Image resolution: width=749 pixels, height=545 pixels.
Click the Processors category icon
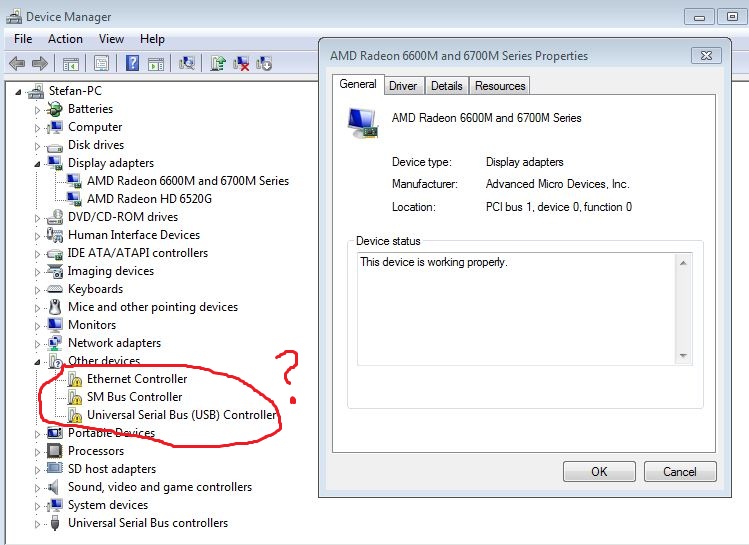[54, 450]
